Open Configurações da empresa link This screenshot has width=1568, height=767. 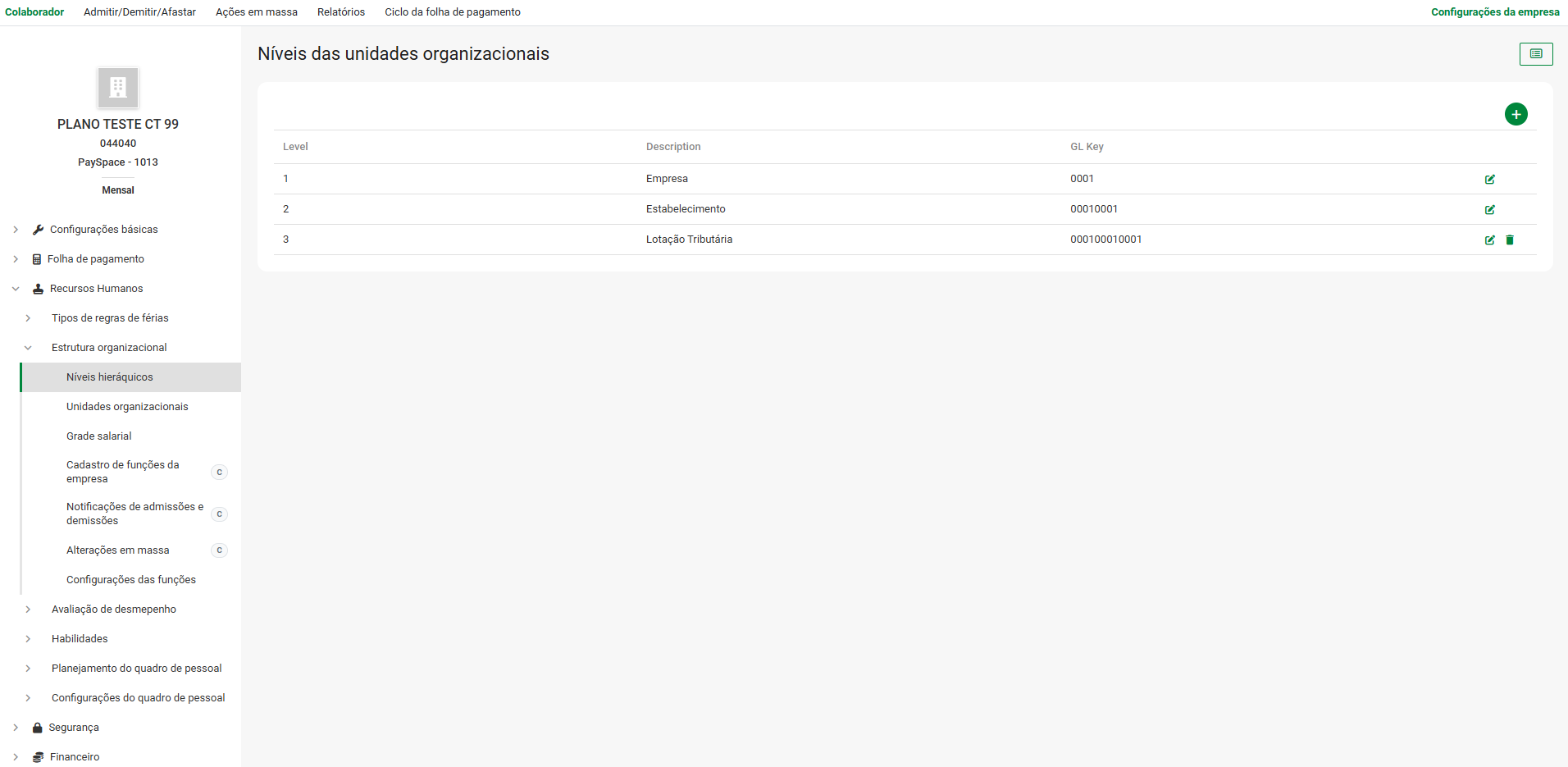pyautogui.click(x=1494, y=12)
